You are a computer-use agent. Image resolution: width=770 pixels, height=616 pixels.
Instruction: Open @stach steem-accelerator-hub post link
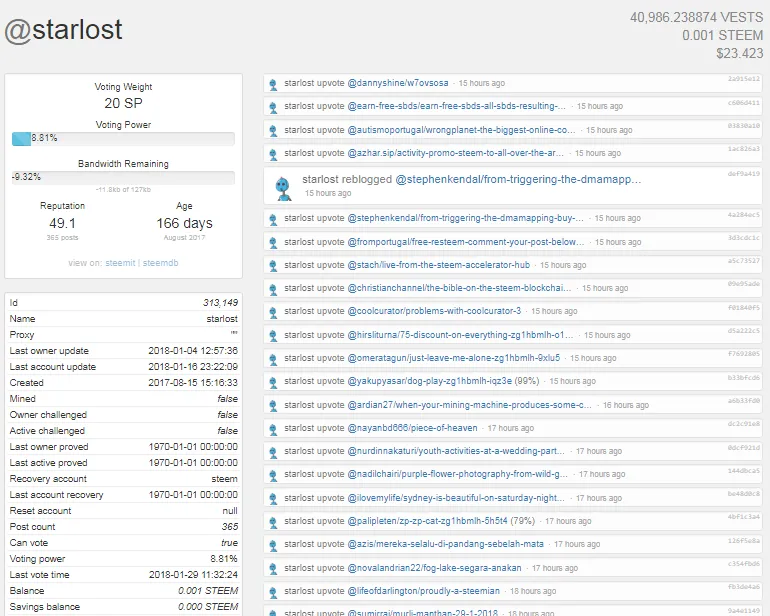click(439, 265)
